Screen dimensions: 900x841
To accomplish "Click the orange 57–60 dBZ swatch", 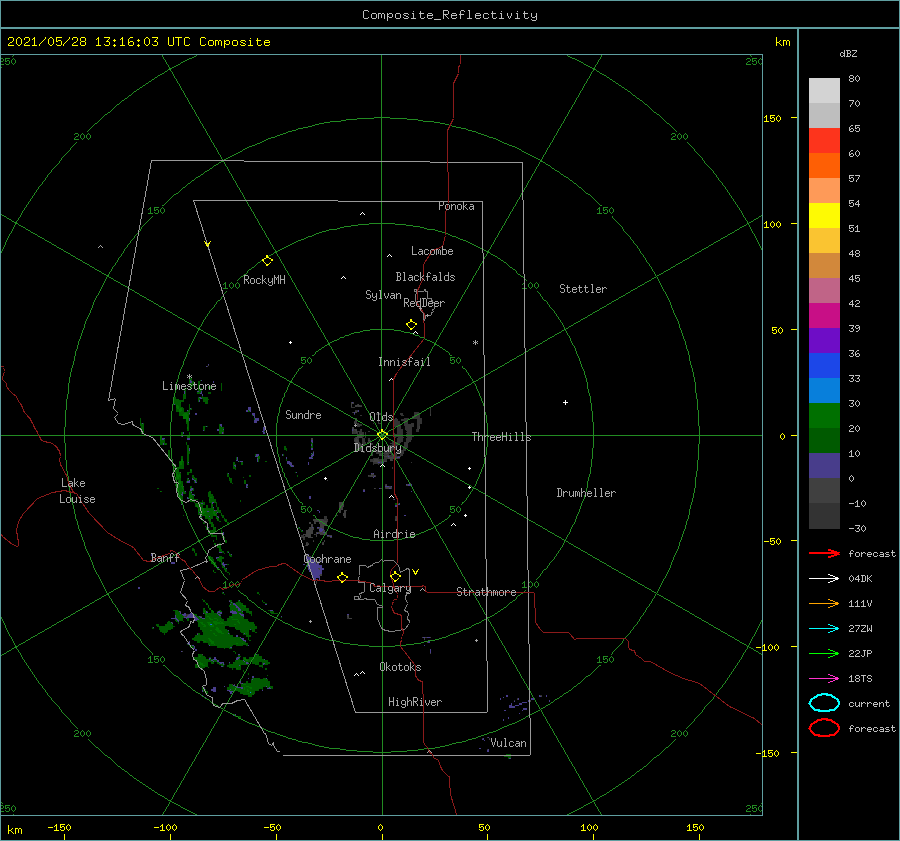I will click(824, 165).
